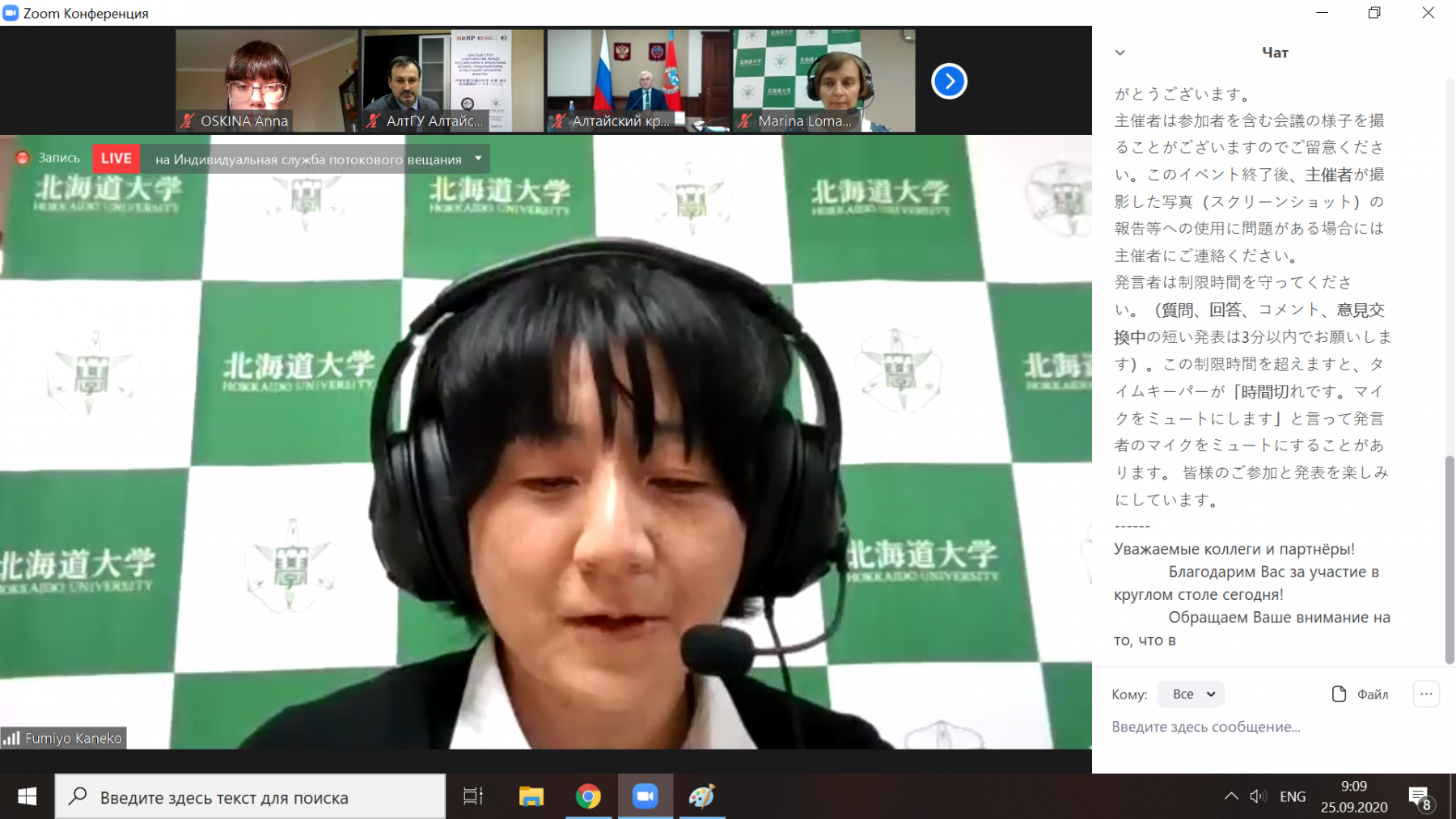Click the chat scrollbar thumb
This screenshot has width=1456, height=819.
coord(1450,559)
